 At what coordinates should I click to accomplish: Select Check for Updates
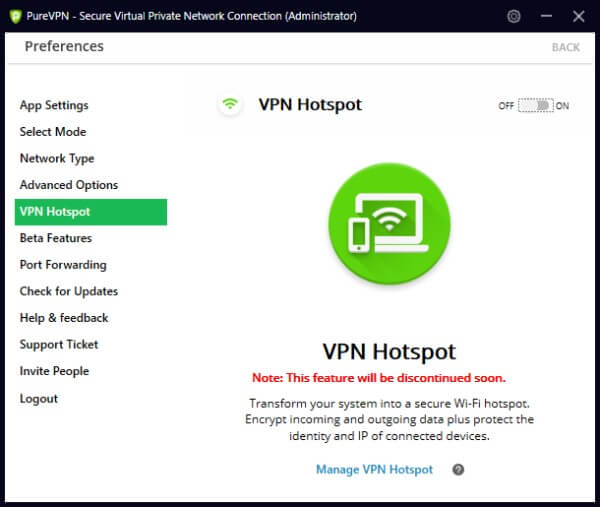69,291
